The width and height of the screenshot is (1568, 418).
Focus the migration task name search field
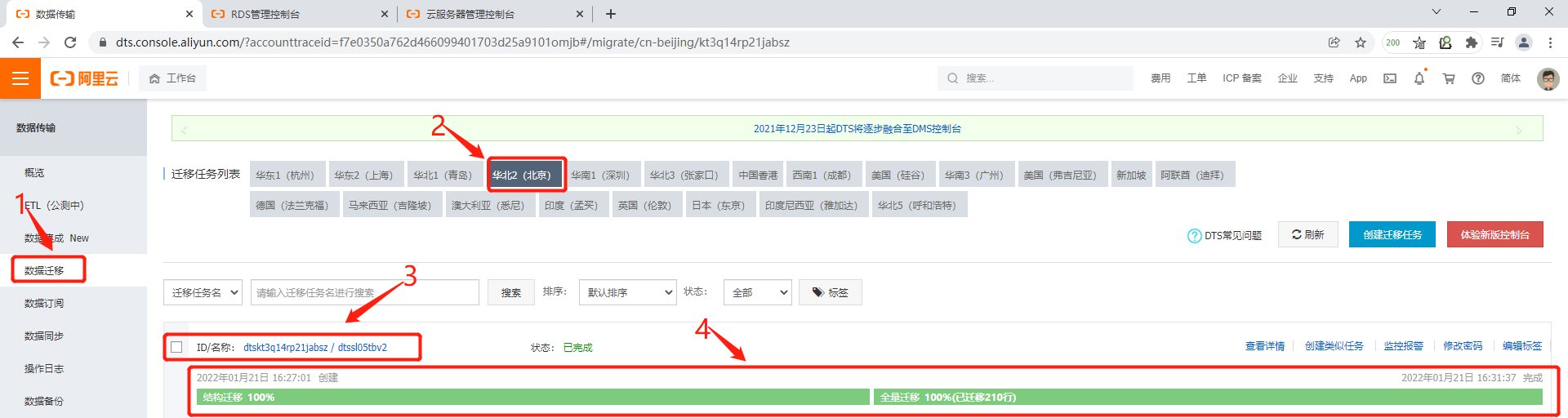(364, 292)
